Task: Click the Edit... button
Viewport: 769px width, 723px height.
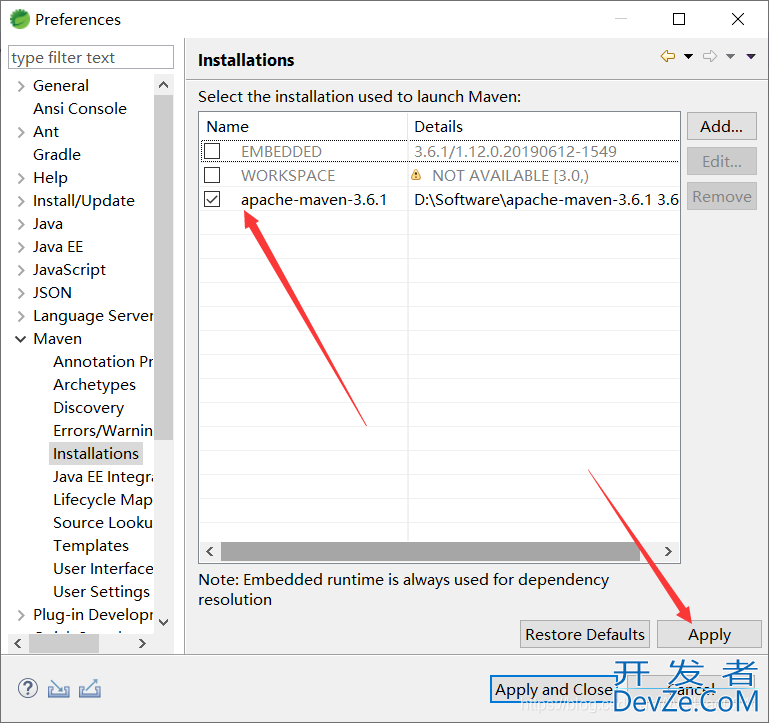Action: (721, 161)
